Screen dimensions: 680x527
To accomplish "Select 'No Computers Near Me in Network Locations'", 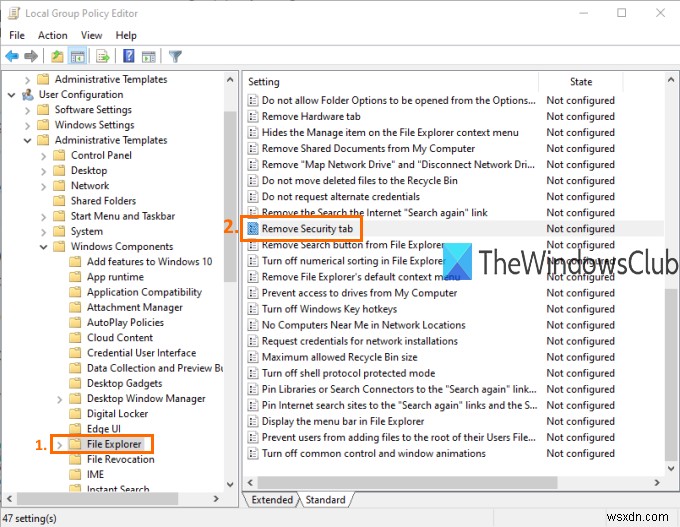I will tap(363, 325).
